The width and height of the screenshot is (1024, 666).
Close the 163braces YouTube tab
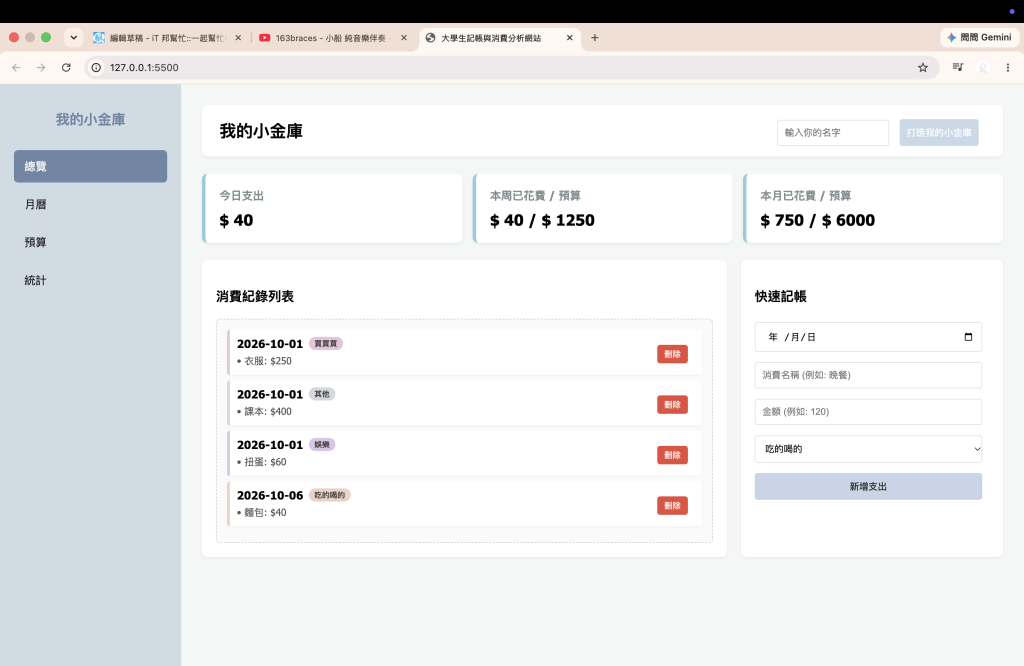click(404, 38)
